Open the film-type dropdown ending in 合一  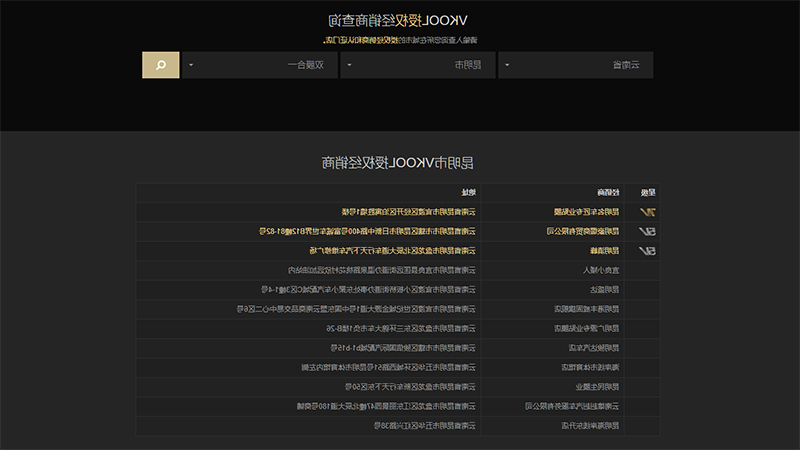(260, 65)
